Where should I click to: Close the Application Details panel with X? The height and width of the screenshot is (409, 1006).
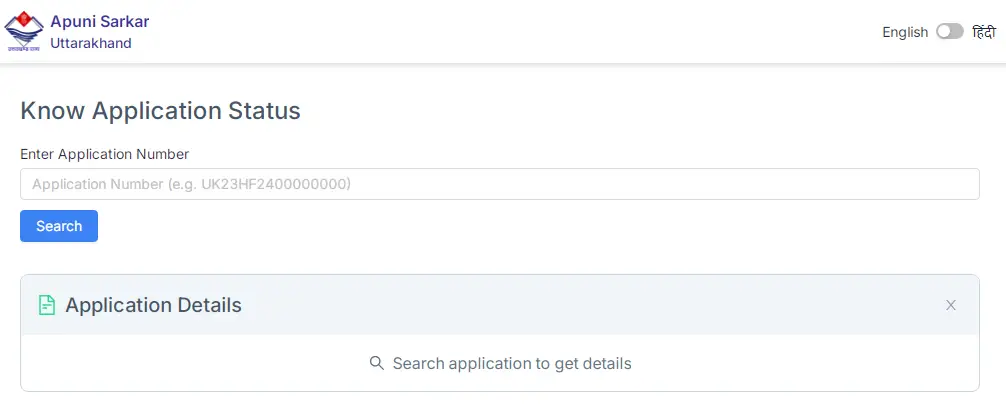tap(951, 305)
